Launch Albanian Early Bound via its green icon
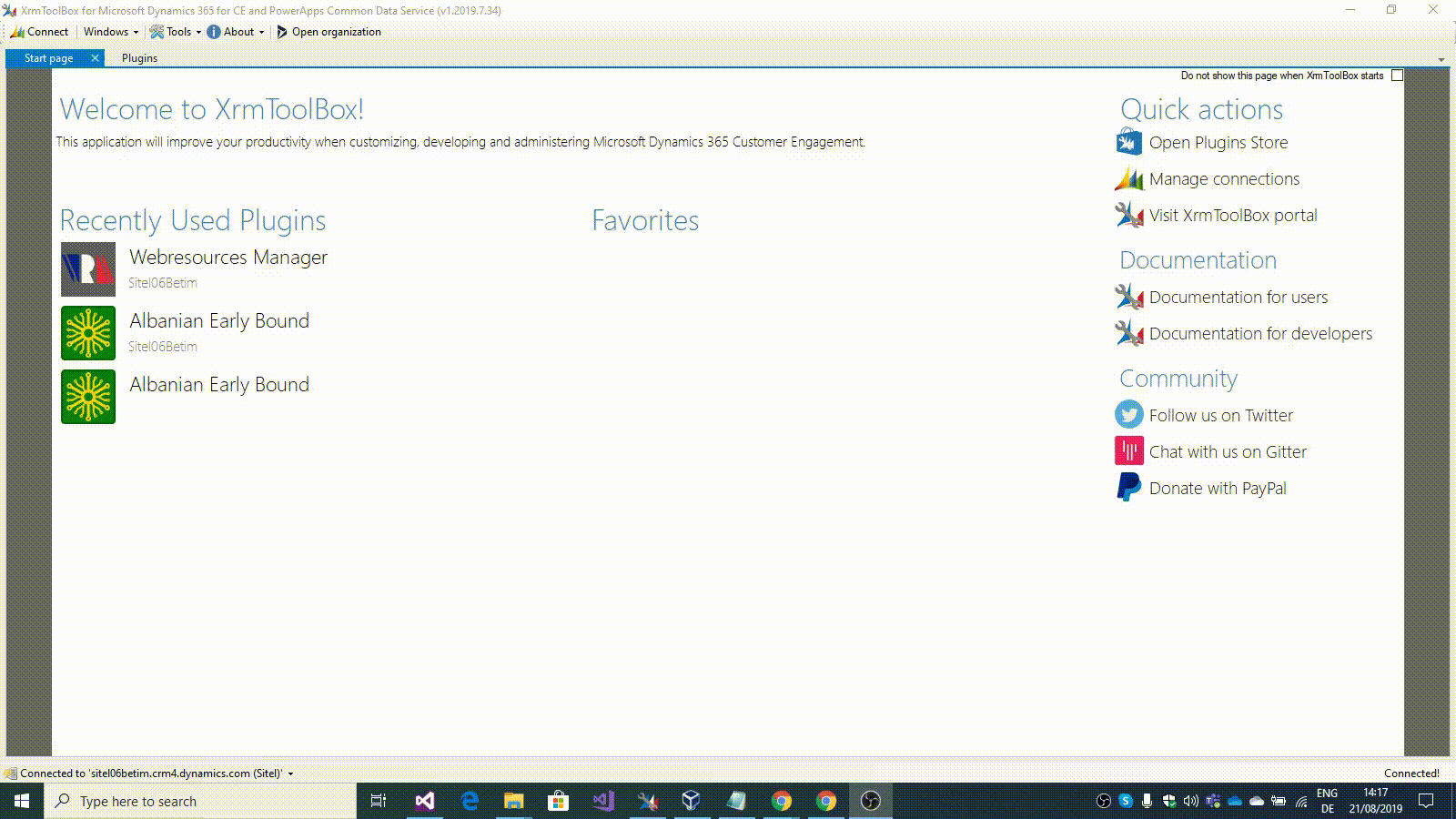The image size is (1456, 819). pos(87,332)
